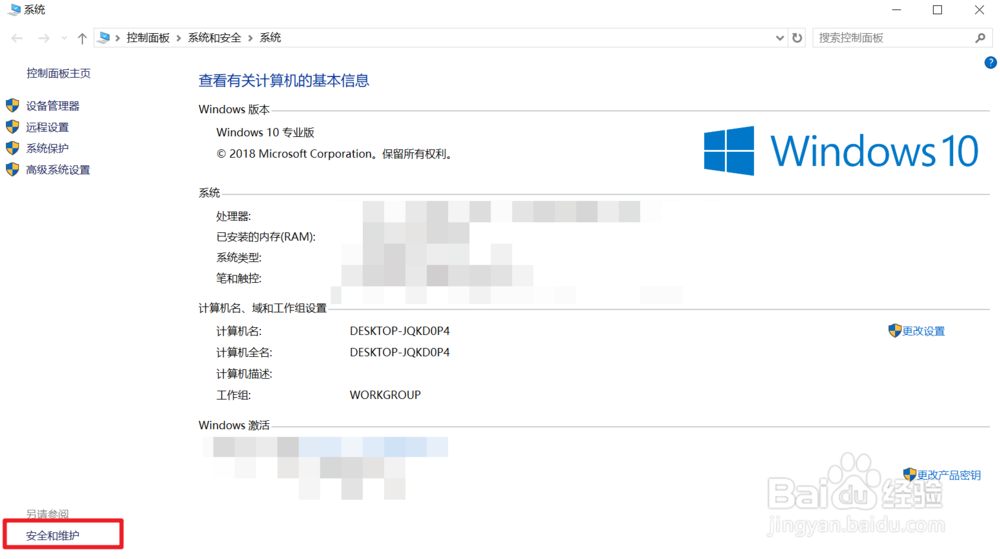Click the shield icon beside 远程设置
This screenshot has height=559, width=1000.
tap(12, 126)
